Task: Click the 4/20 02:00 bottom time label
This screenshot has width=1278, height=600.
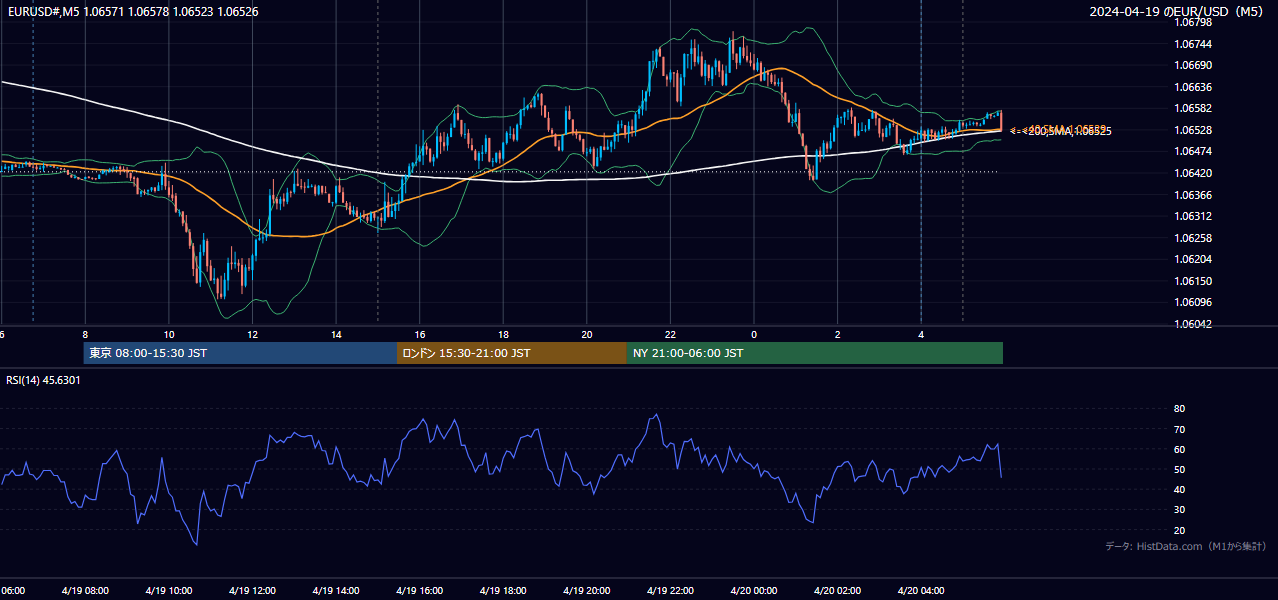Action: pos(837,591)
